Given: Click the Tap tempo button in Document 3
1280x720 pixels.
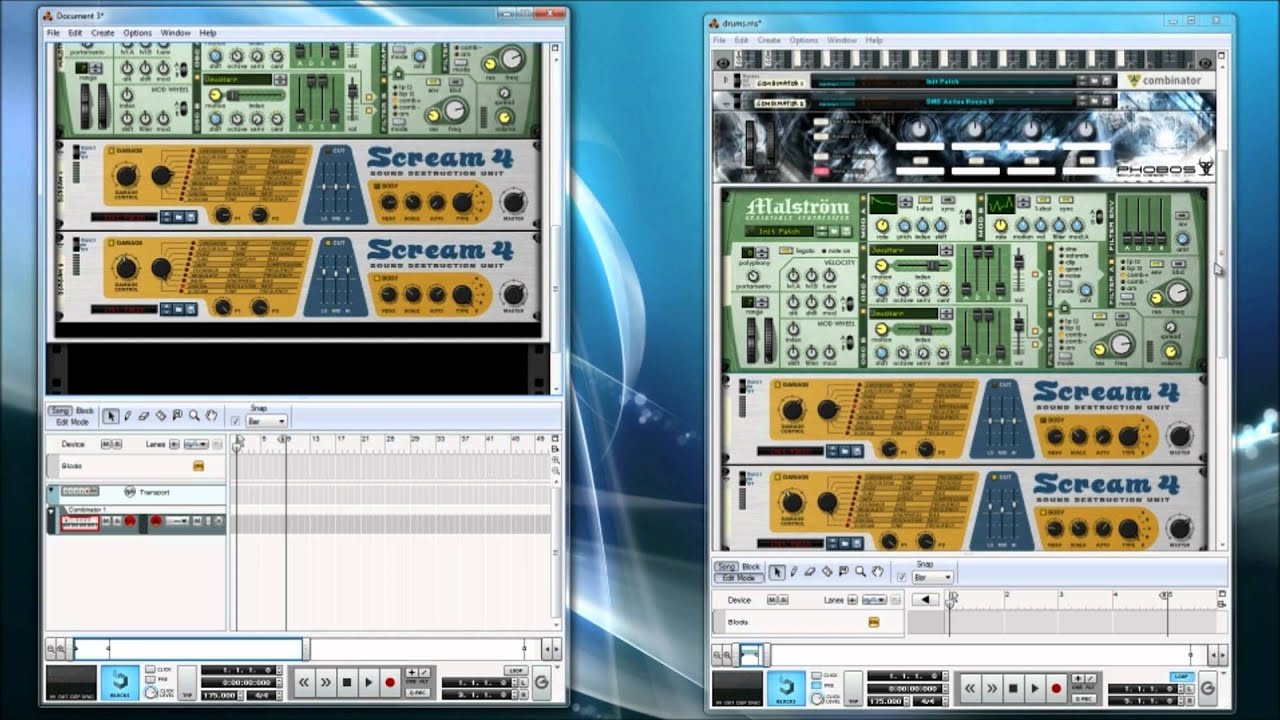Looking at the screenshot, I should click(x=187, y=682).
